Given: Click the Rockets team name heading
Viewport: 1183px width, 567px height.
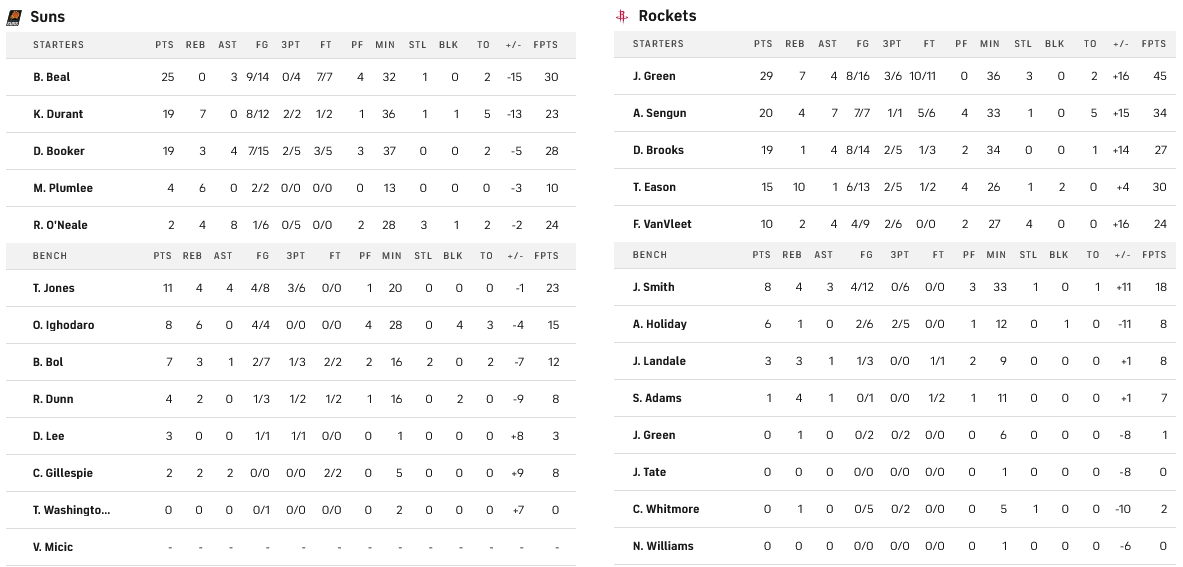Looking at the screenshot, I should tap(667, 16).
